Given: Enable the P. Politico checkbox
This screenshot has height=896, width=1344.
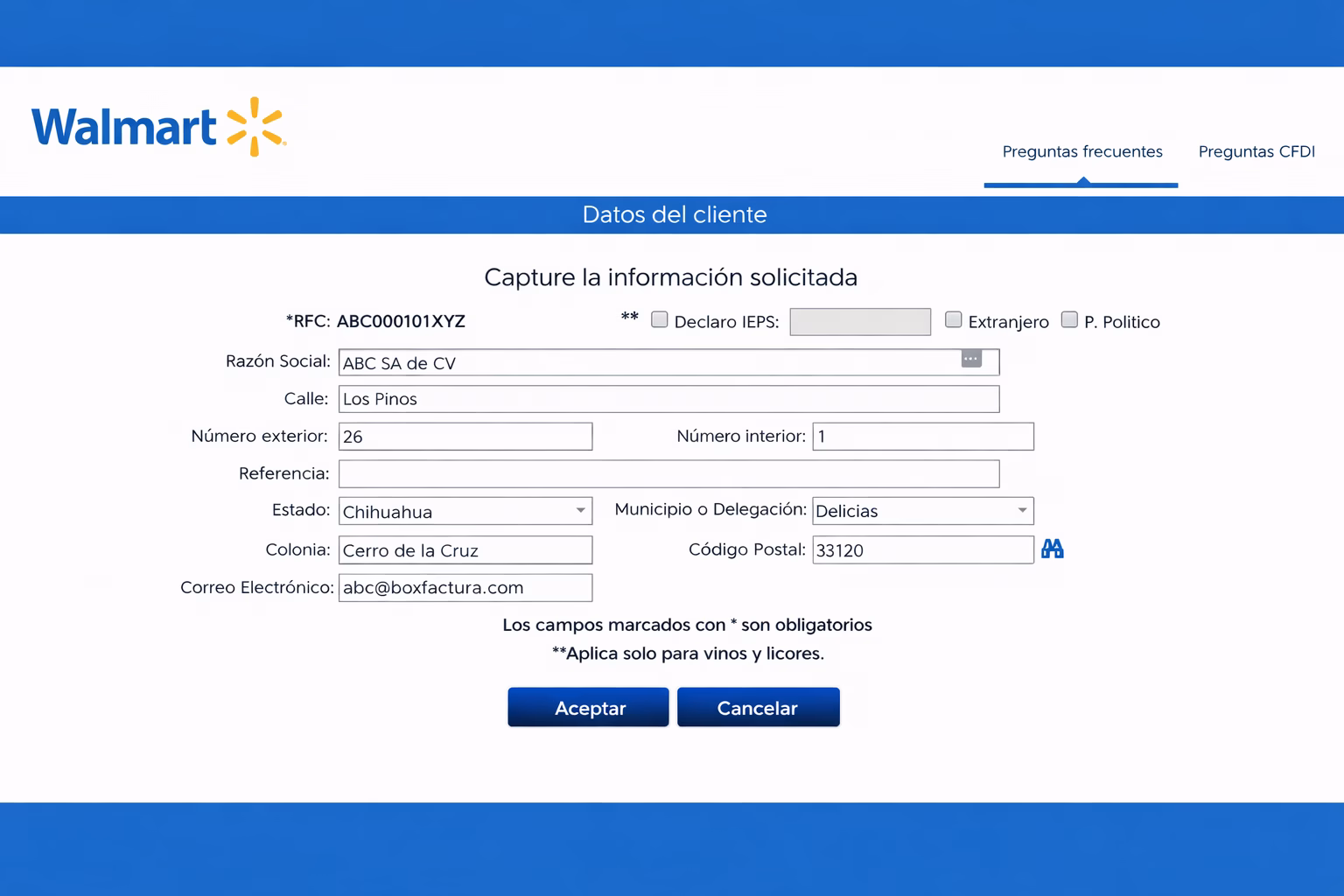Looking at the screenshot, I should click(x=1069, y=320).
